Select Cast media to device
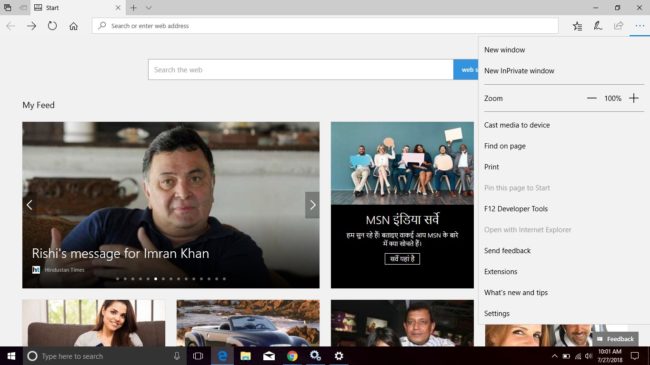The height and width of the screenshot is (365, 650). tap(517, 125)
